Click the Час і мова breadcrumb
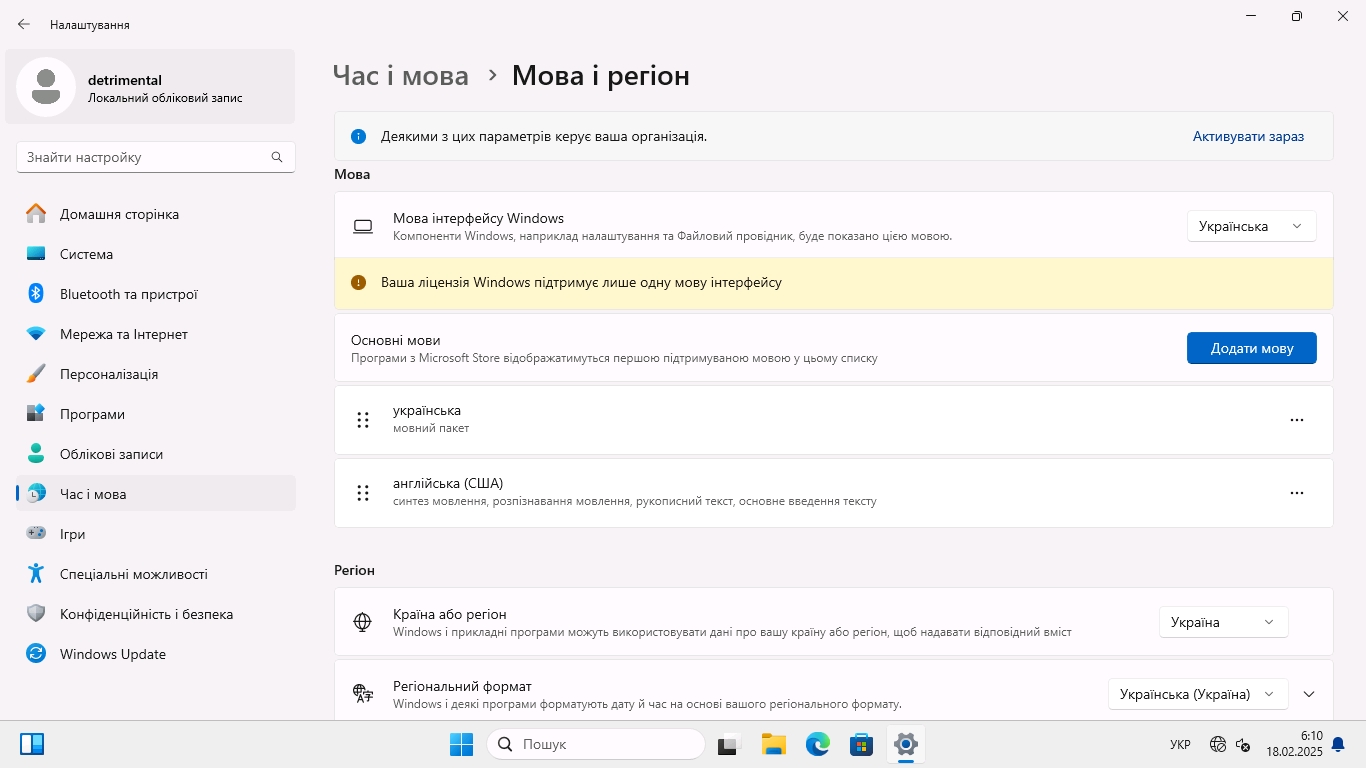 pyautogui.click(x=400, y=75)
